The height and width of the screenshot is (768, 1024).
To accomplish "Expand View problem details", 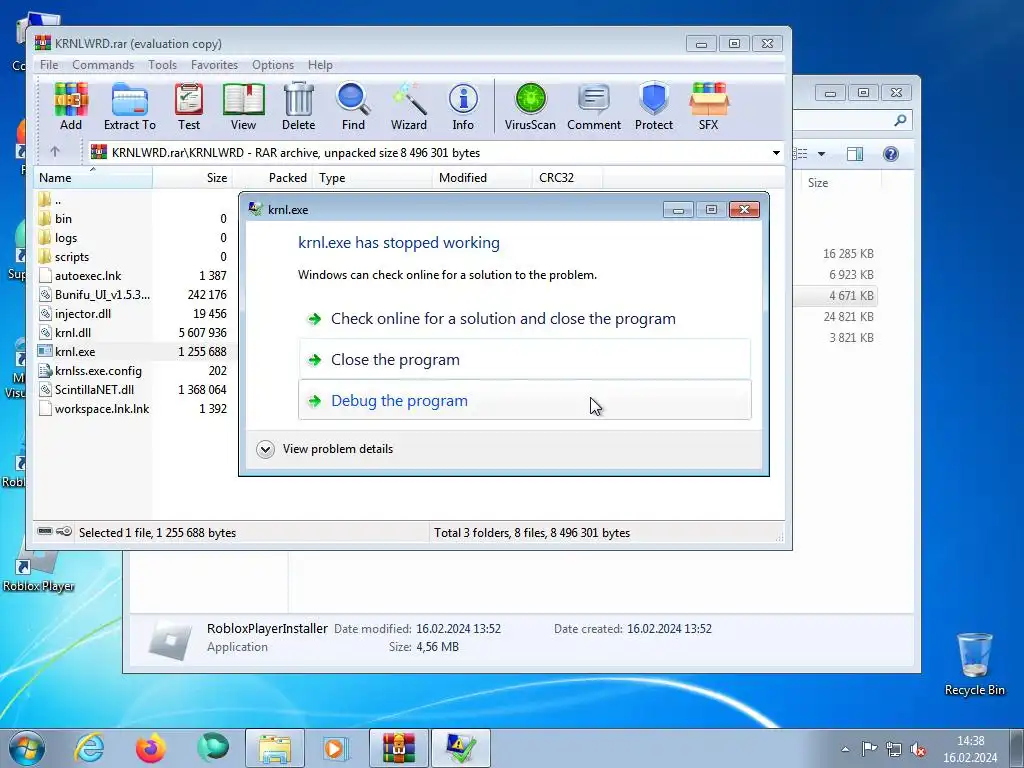I will (325, 449).
